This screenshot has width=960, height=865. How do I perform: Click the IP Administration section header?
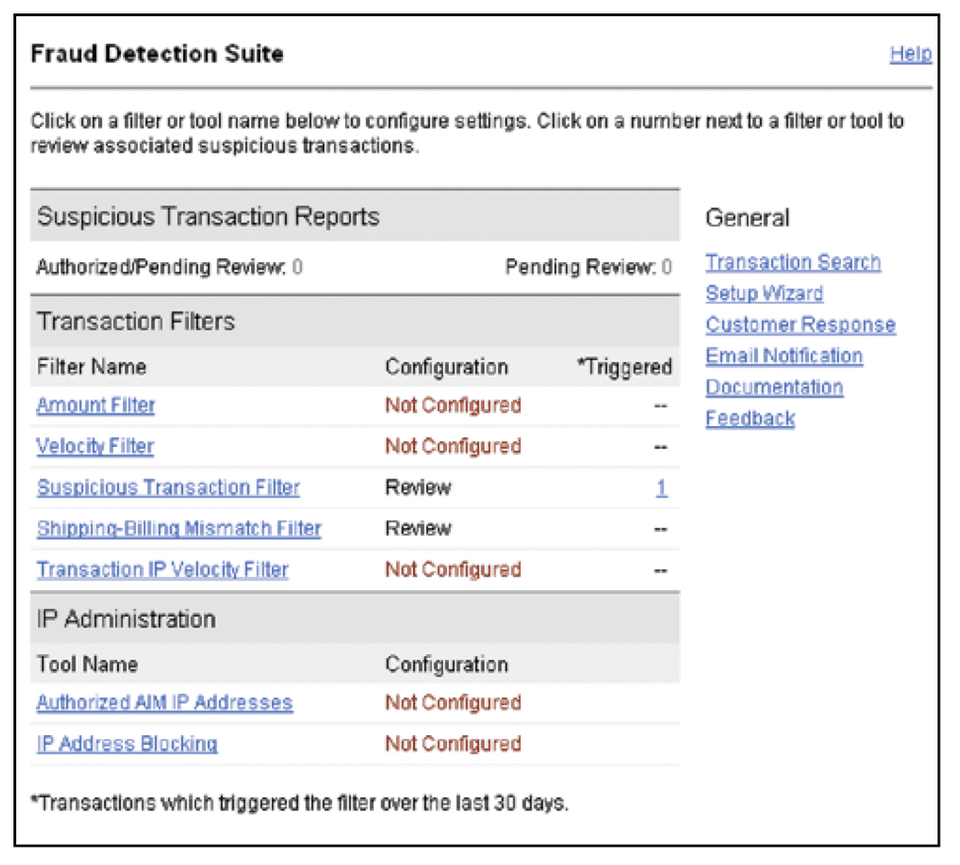coord(355,619)
